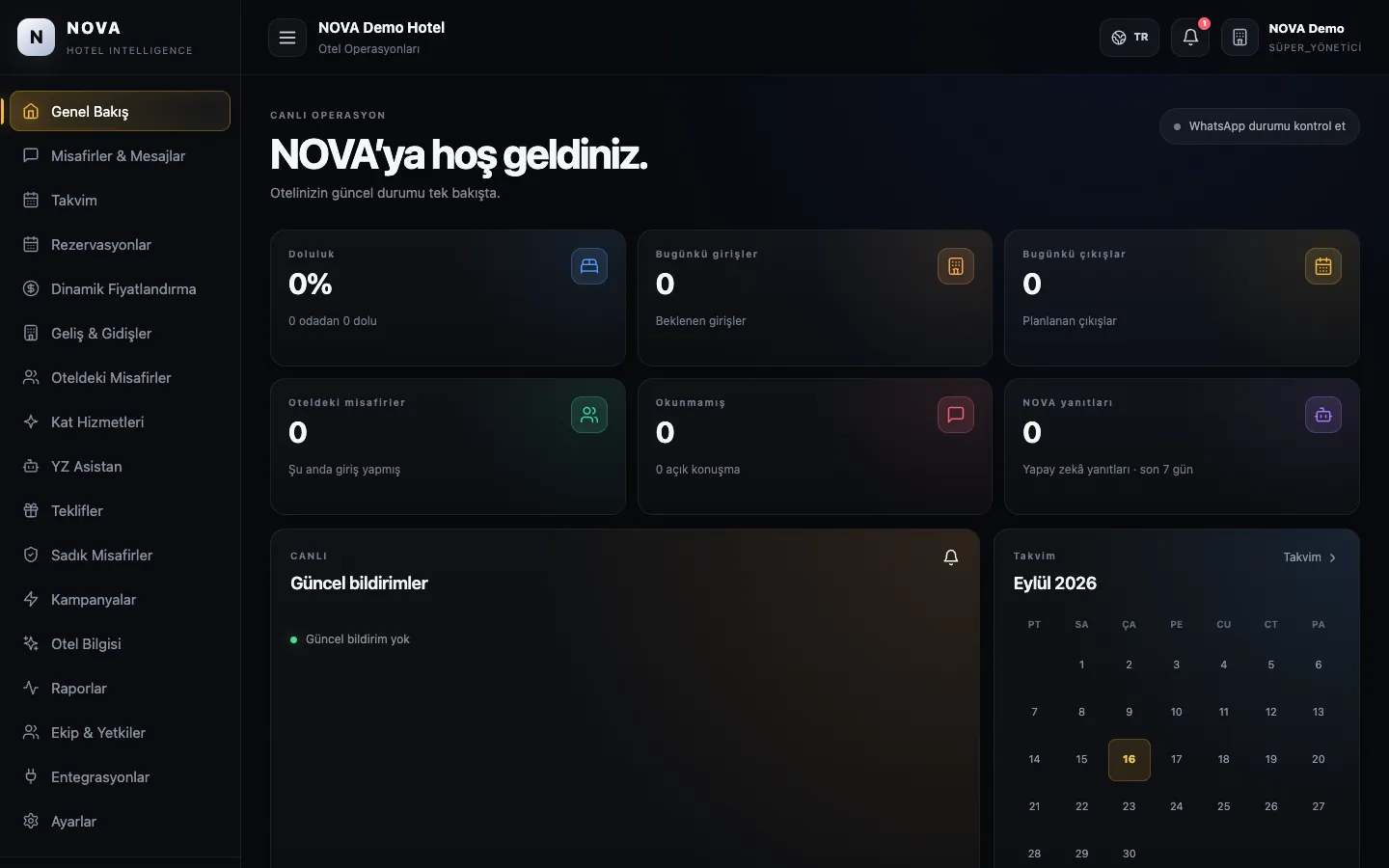Click the chat bubble icon on Okunmamış card
Image resolution: width=1389 pixels, height=868 pixels.
pyautogui.click(x=956, y=415)
